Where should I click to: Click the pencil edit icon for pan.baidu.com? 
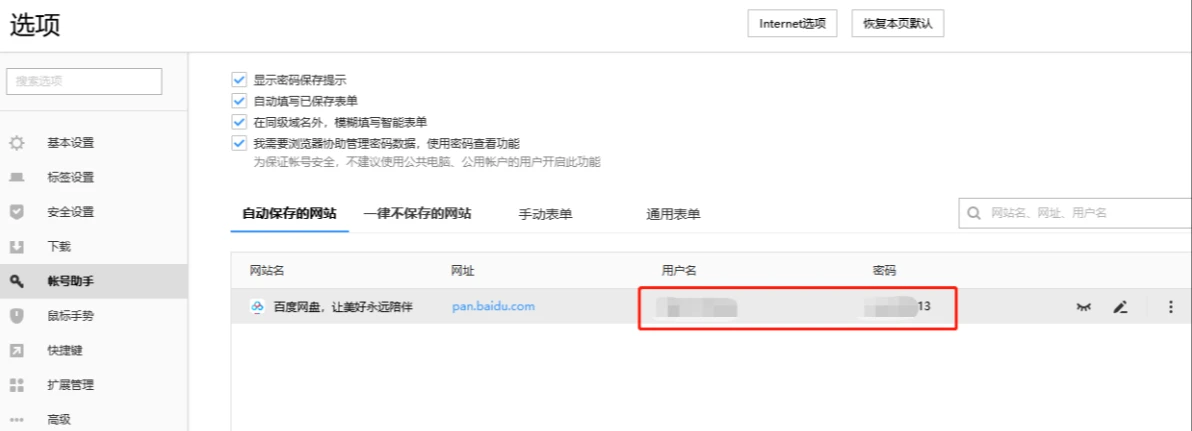tap(1119, 307)
